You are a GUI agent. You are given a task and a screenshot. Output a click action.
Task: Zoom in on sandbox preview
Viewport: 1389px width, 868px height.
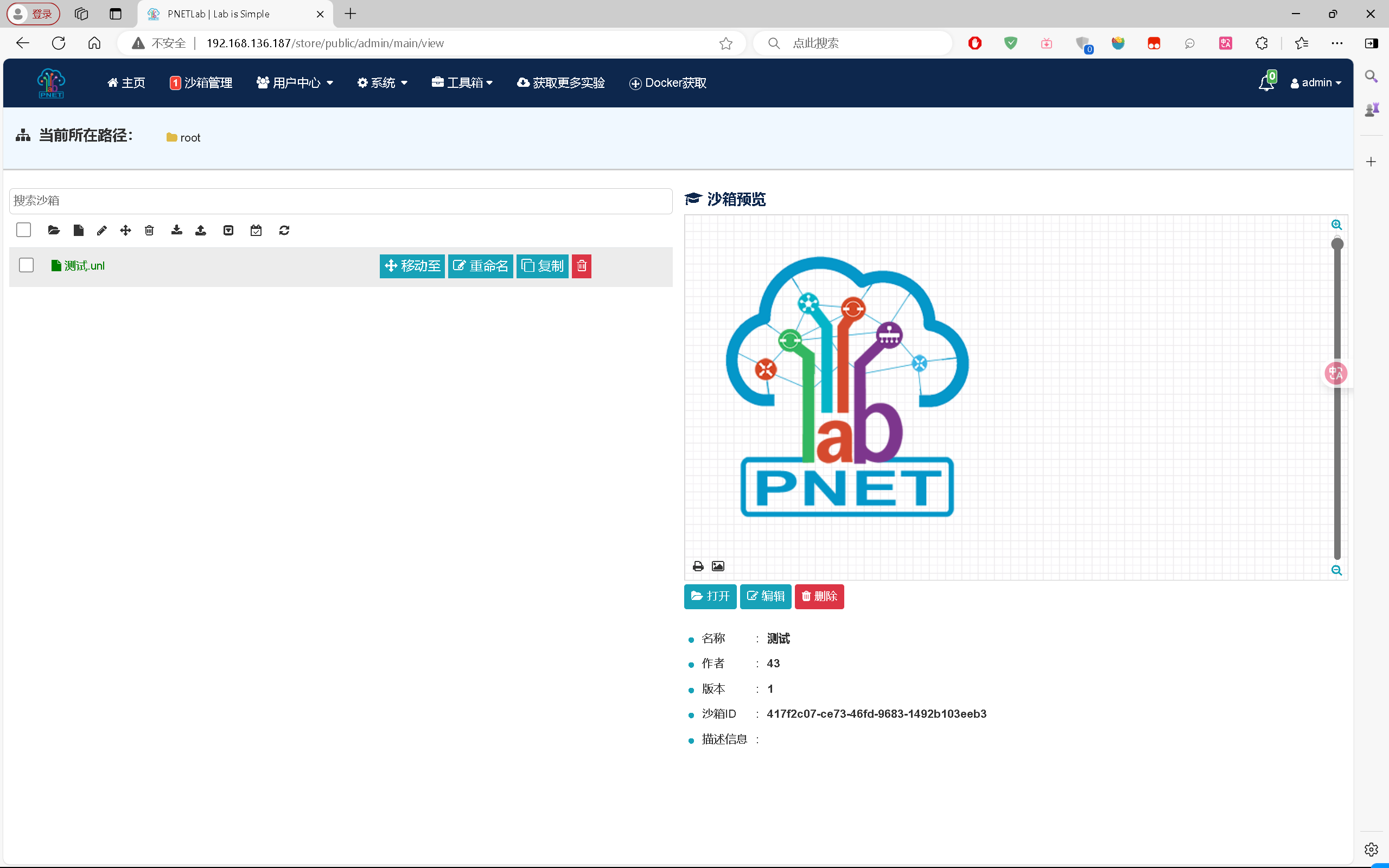coord(1336,225)
